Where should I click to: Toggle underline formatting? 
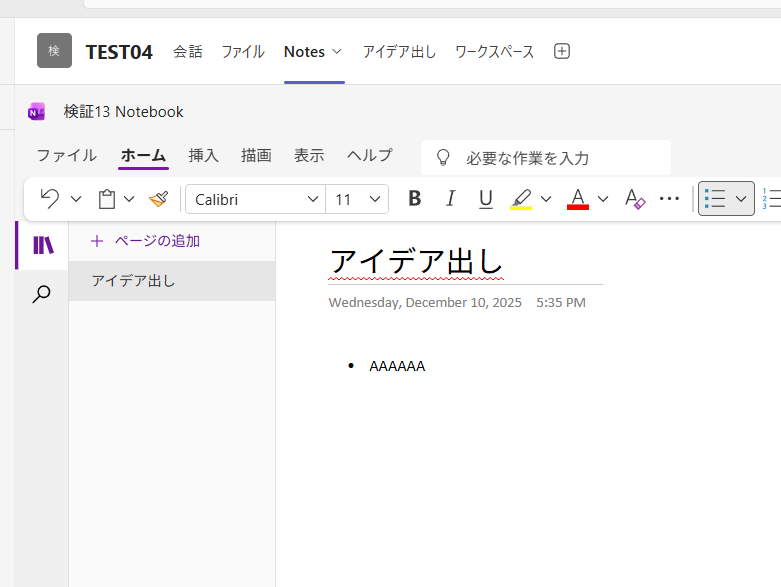coord(486,199)
